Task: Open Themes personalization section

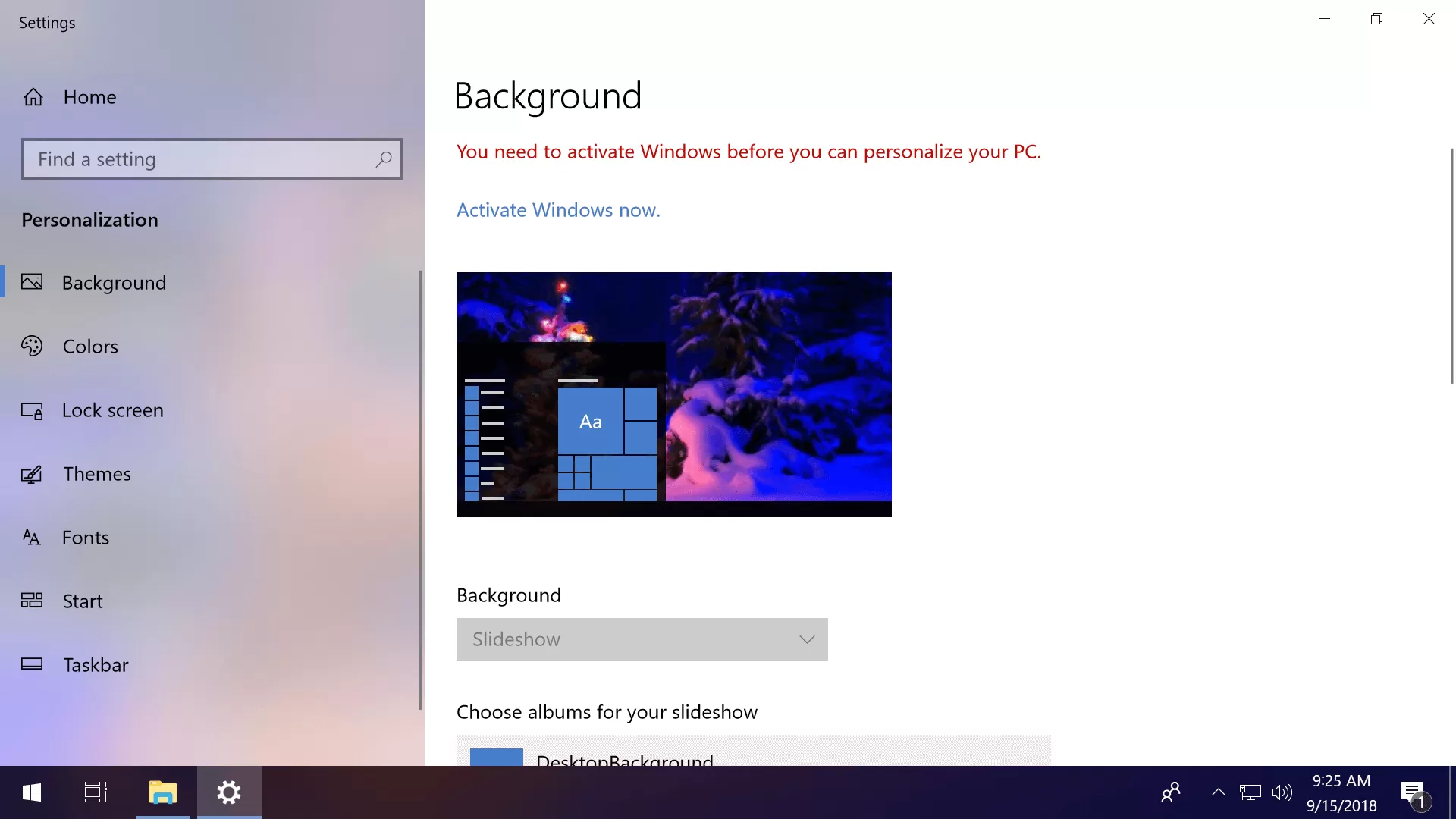Action: point(96,473)
